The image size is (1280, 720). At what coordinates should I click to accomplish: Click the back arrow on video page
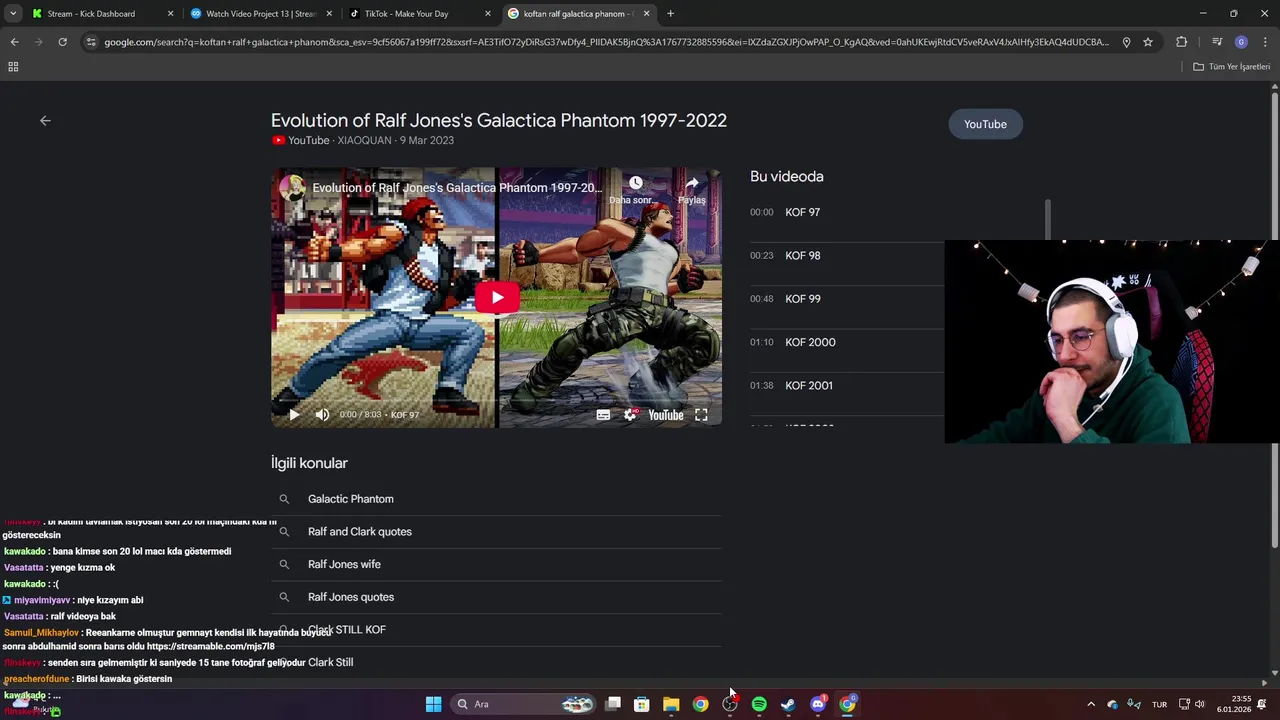[x=45, y=120]
